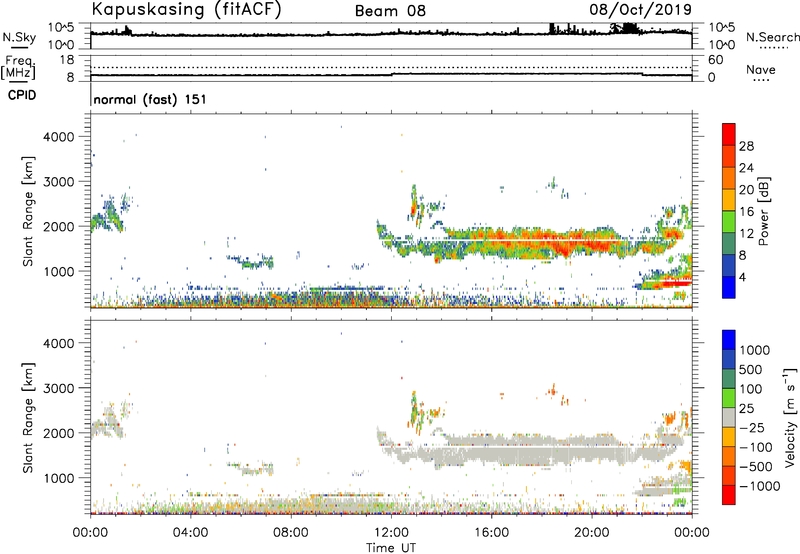
Task: Click "2000" on the velocity panel axis
Action: click(59, 433)
